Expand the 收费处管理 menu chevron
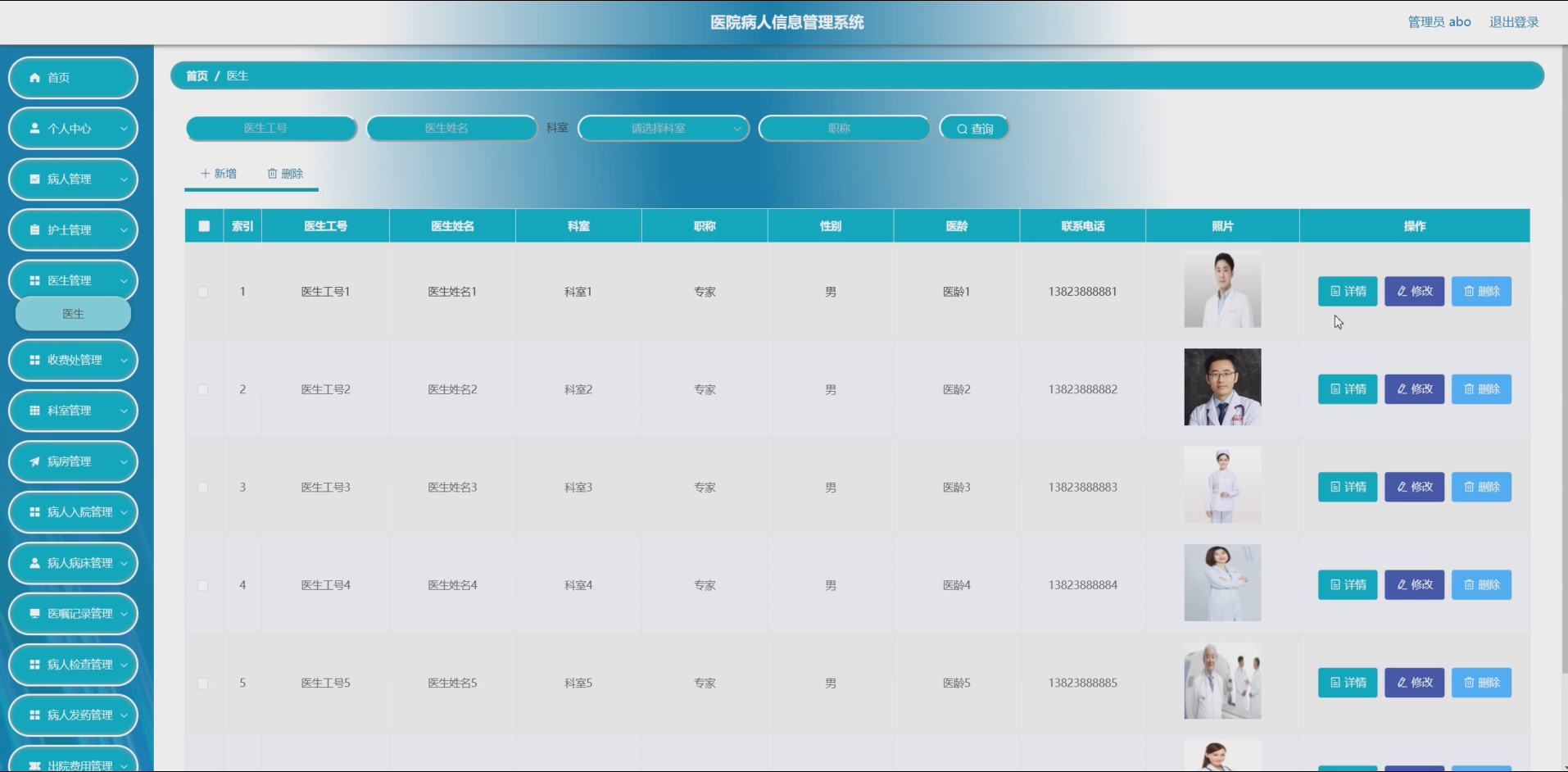Viewport: 1568px width, 772px height. (x=124, y=360)
